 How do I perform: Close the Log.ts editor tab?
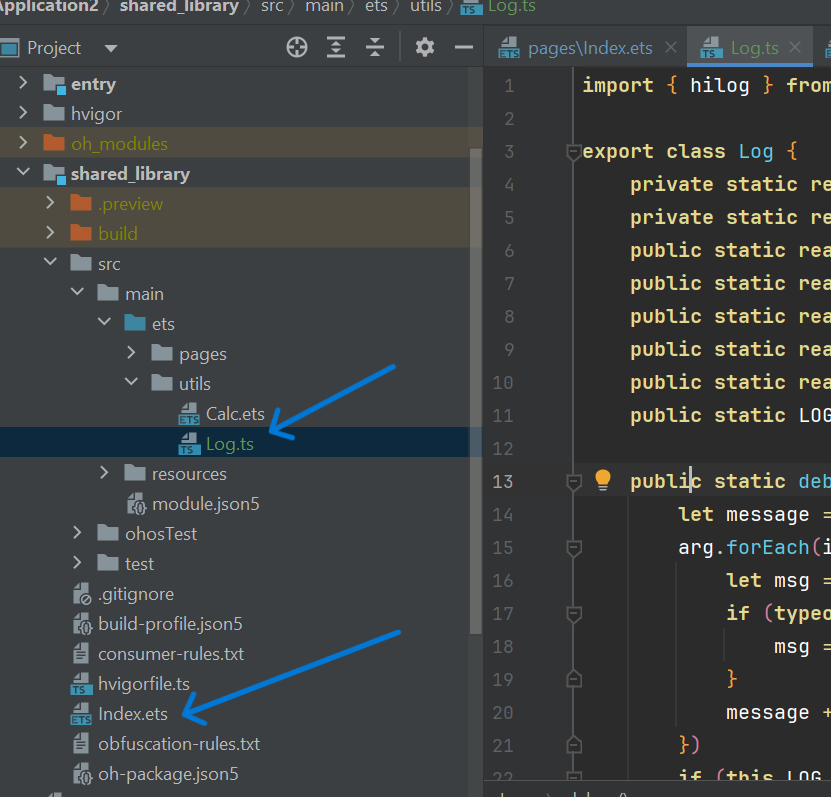(796, 47)
